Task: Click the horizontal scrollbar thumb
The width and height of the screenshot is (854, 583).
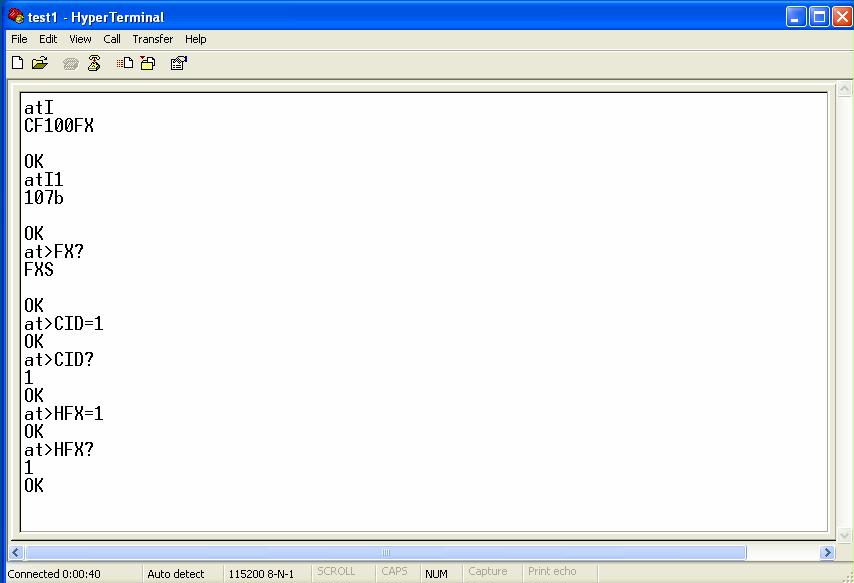Action: coord(385,552)
